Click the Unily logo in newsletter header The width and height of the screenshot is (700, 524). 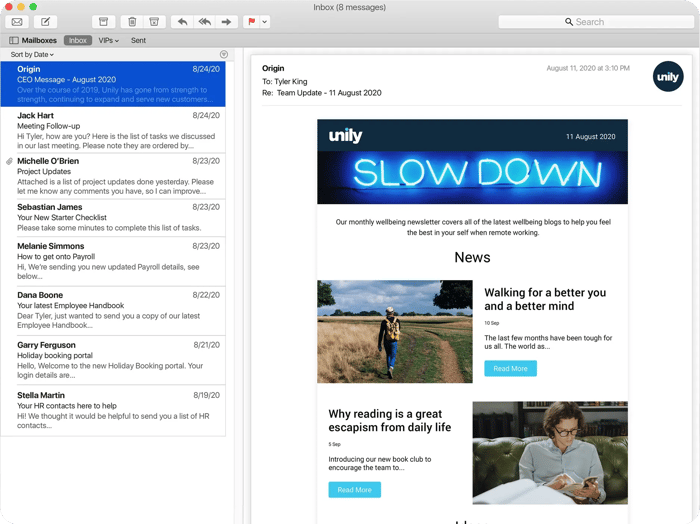(x=345, y=135)
